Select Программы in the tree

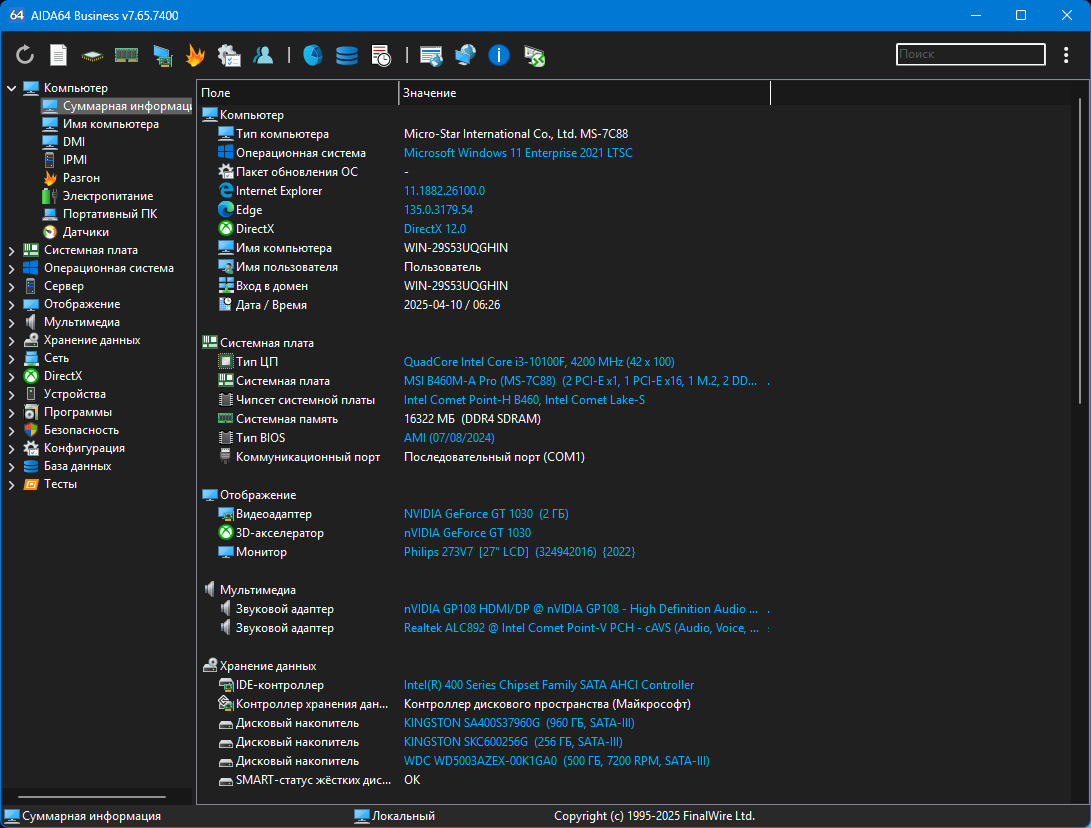78,412
